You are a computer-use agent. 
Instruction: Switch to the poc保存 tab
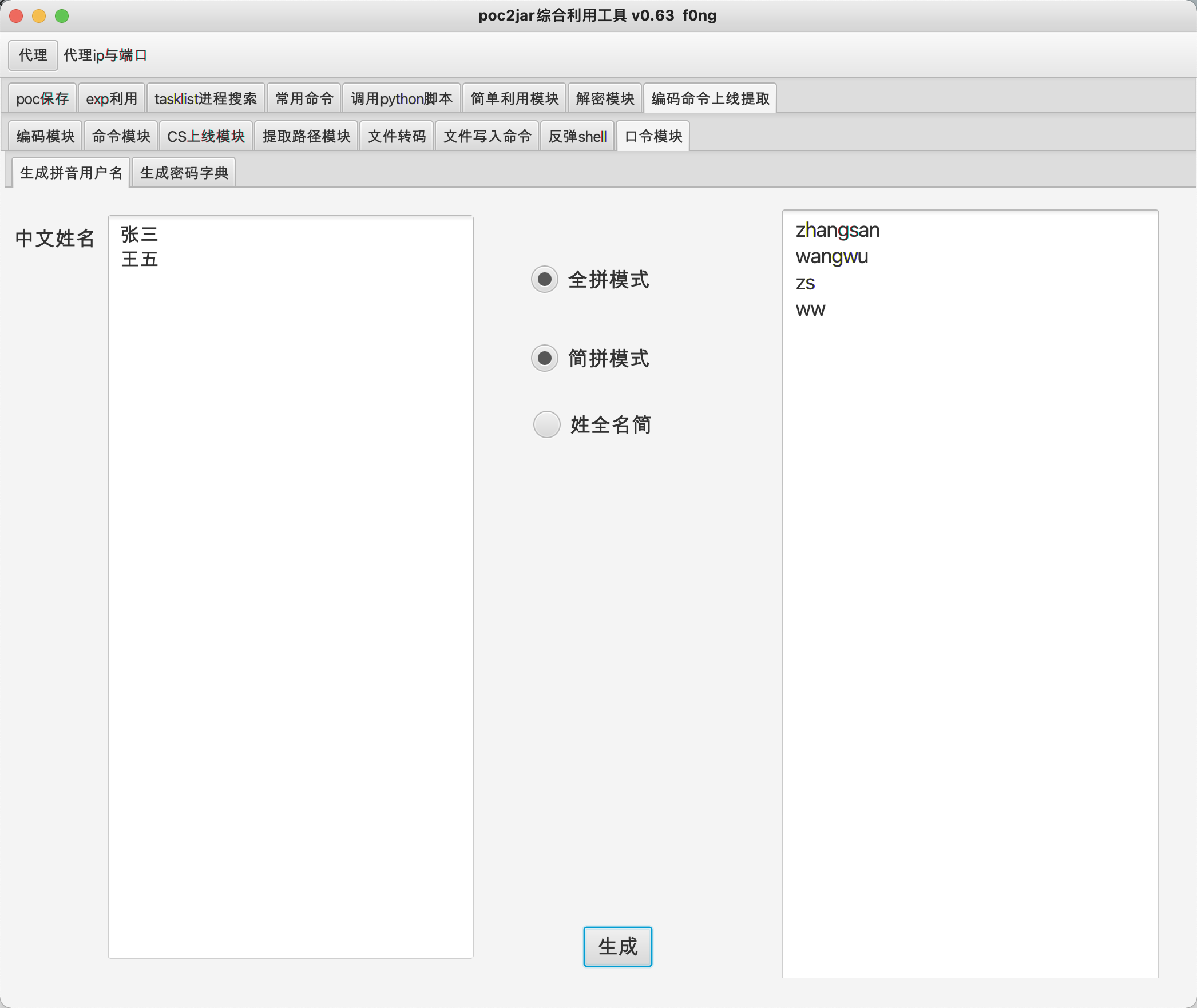(x=42, y=99)
